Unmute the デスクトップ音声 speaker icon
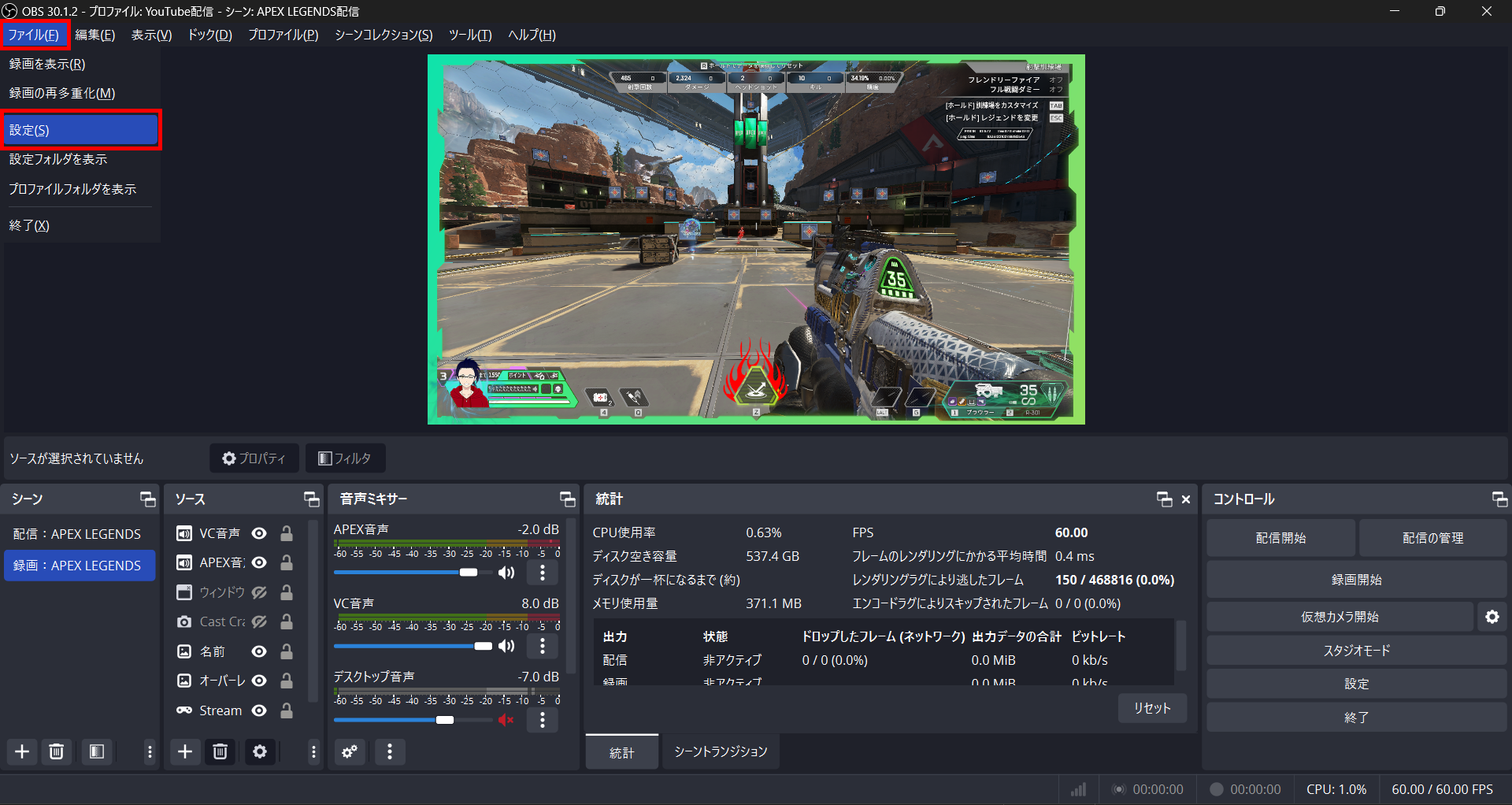 pyautogui.click(x=506, y=720)
